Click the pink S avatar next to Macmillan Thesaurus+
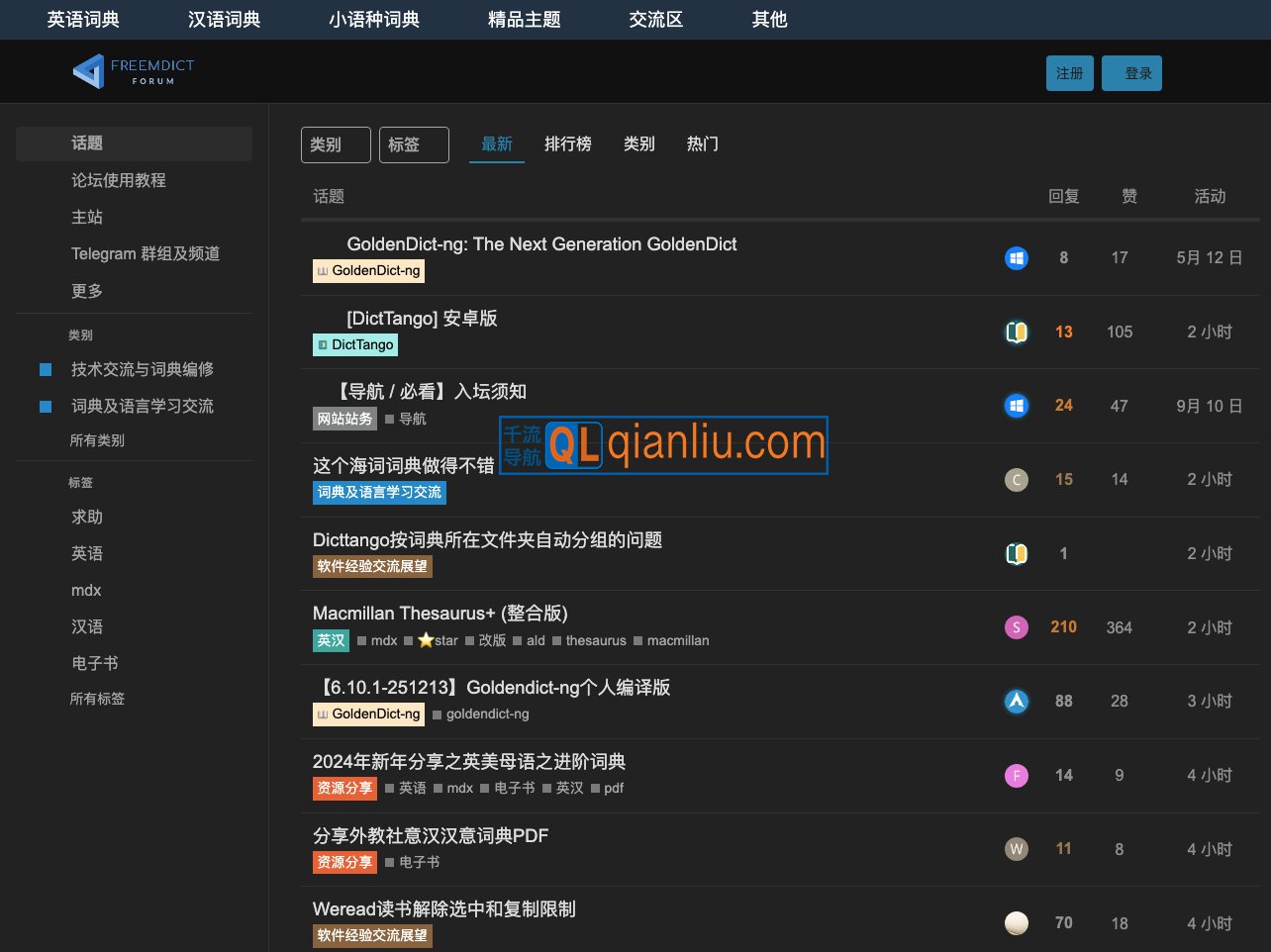The image size is (1271, 952). pyautogui.click(x=1016, y=627)
